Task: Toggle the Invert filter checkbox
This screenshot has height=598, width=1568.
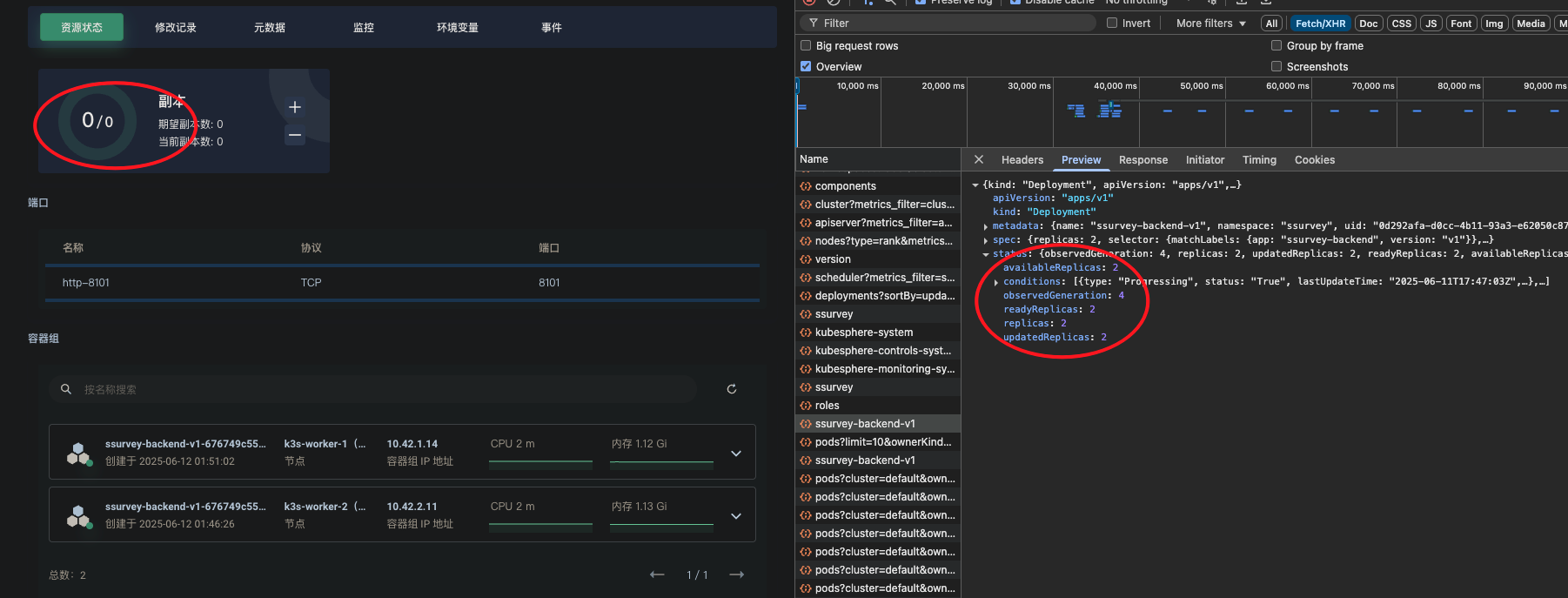Action: (1112, 24)
